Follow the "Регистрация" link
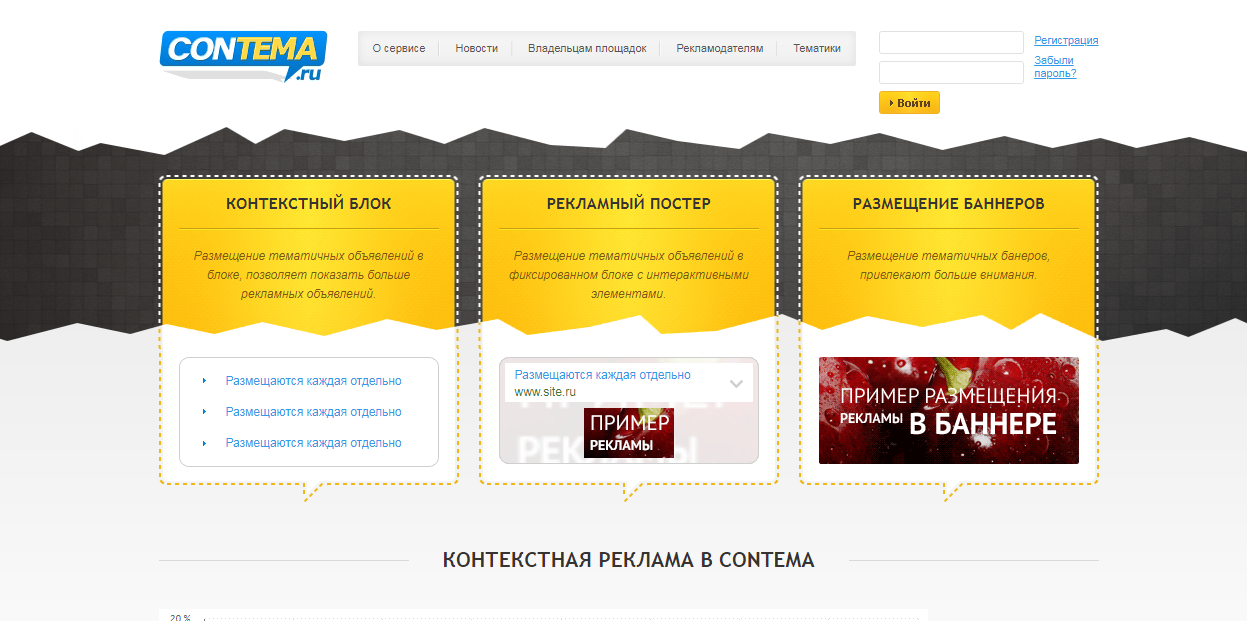 [1066, 41]
